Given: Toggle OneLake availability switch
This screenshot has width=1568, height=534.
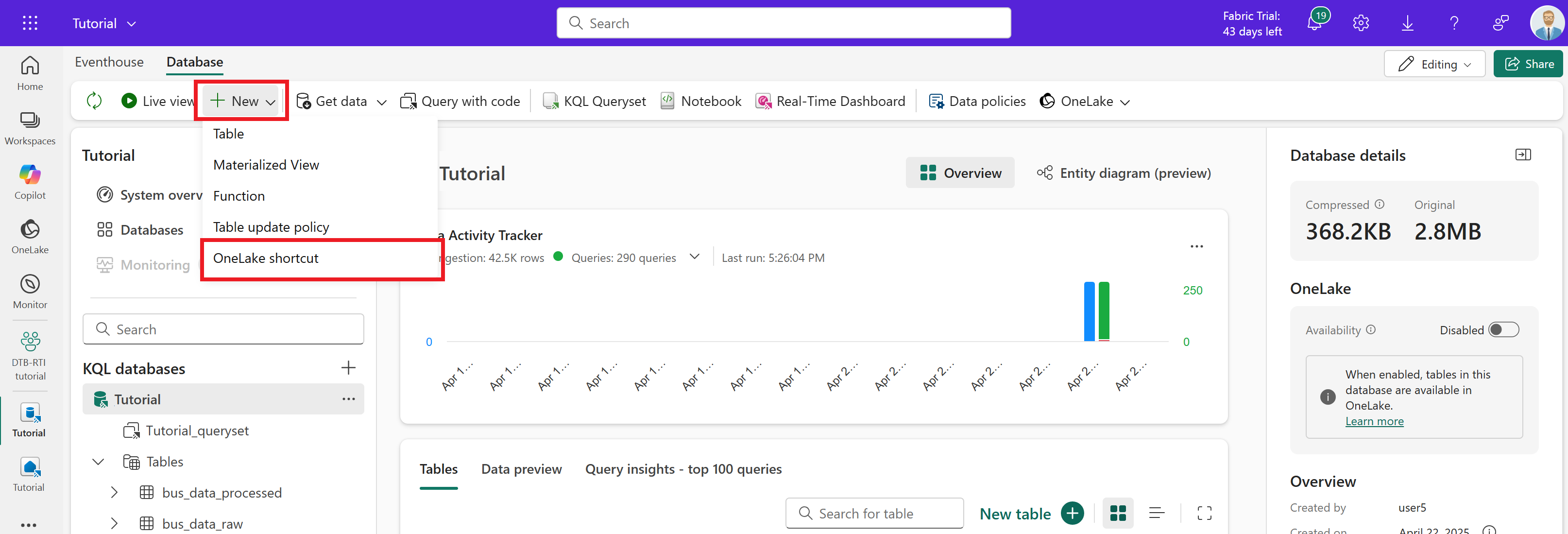Looking at the screenshot, I should coord(1503,329).
